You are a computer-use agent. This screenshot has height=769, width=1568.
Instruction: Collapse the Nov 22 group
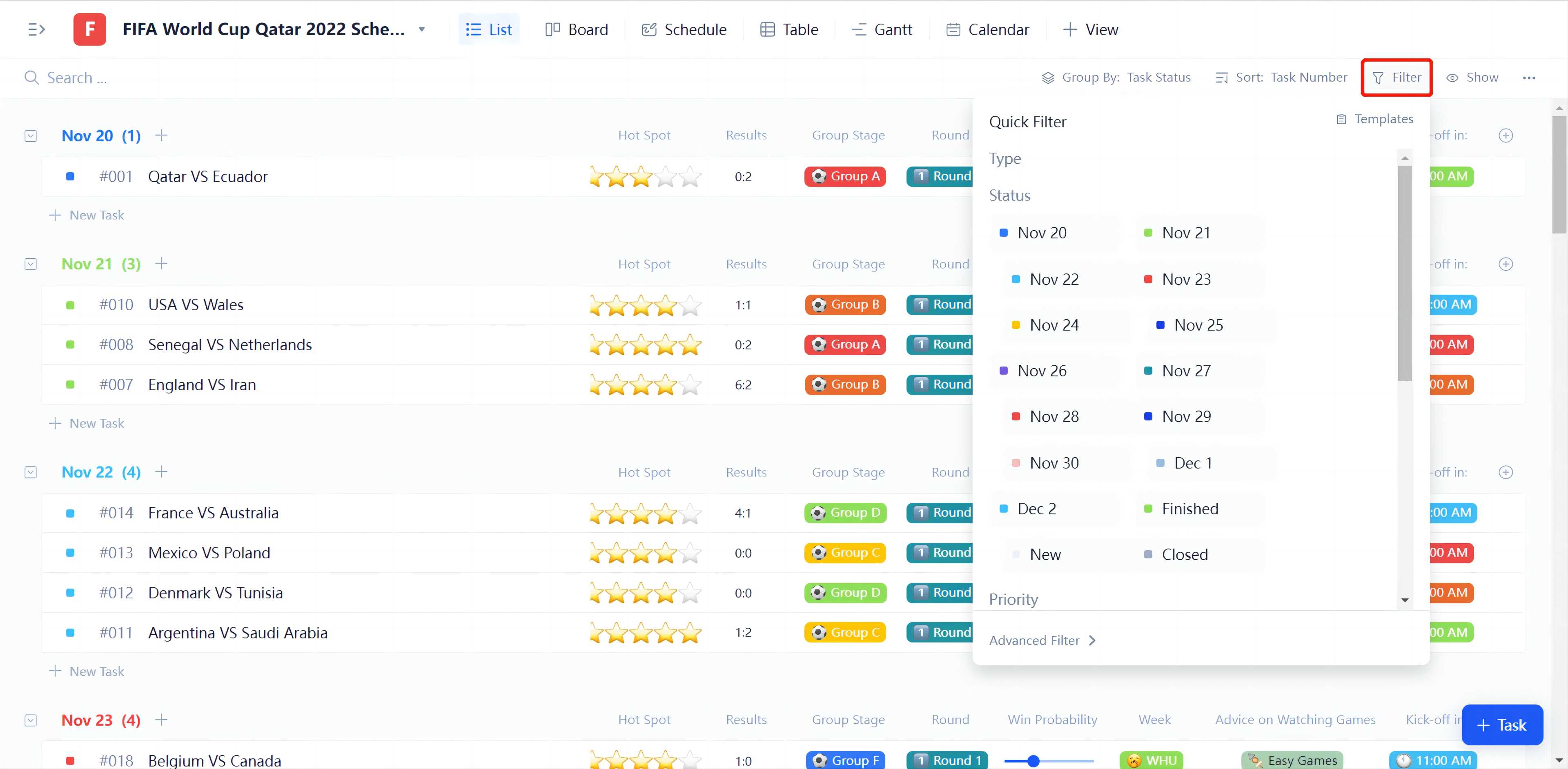tap(31, 472)
